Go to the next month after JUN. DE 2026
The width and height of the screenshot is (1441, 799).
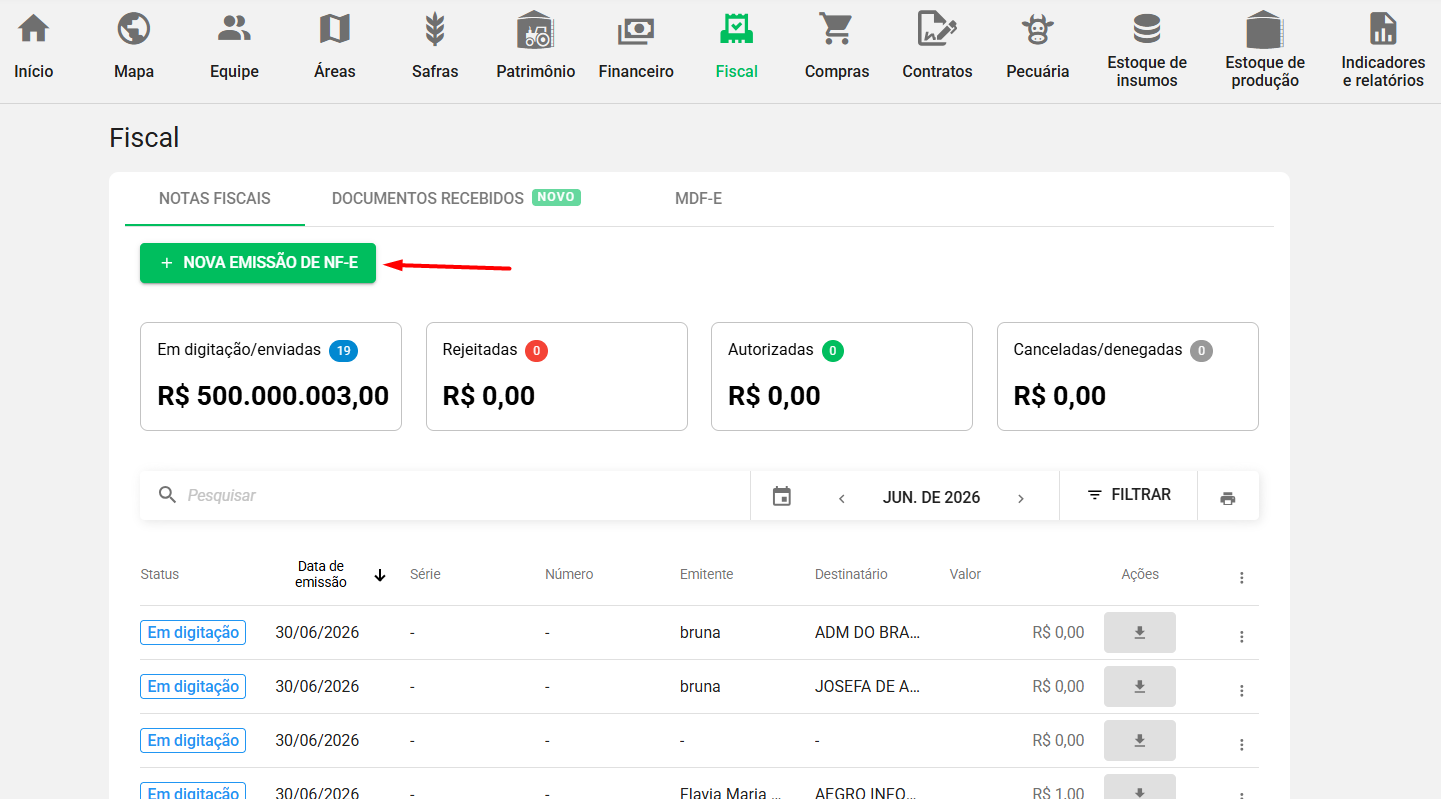(1020, 498)
